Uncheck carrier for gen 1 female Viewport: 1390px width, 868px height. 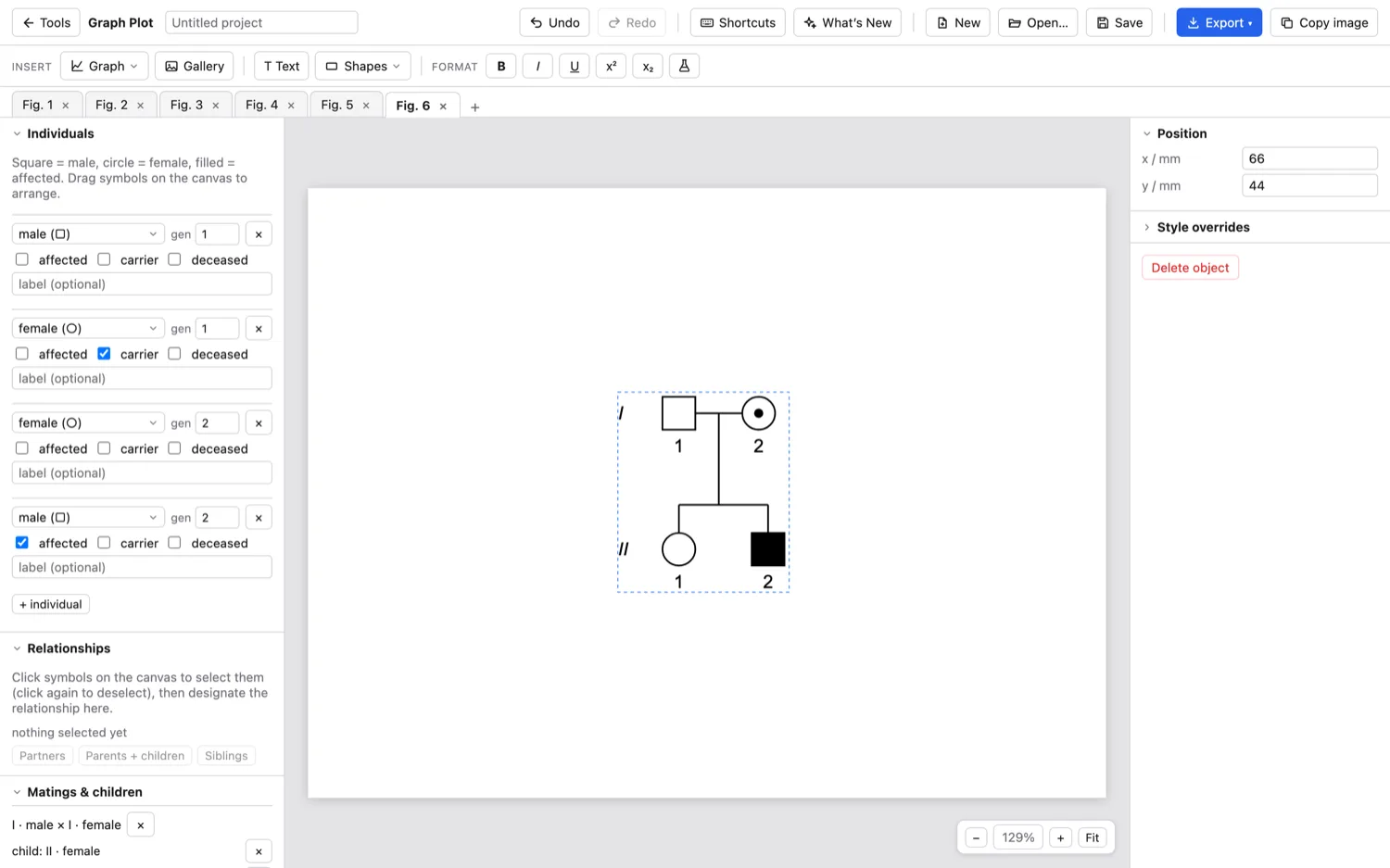tap(104, 354)
